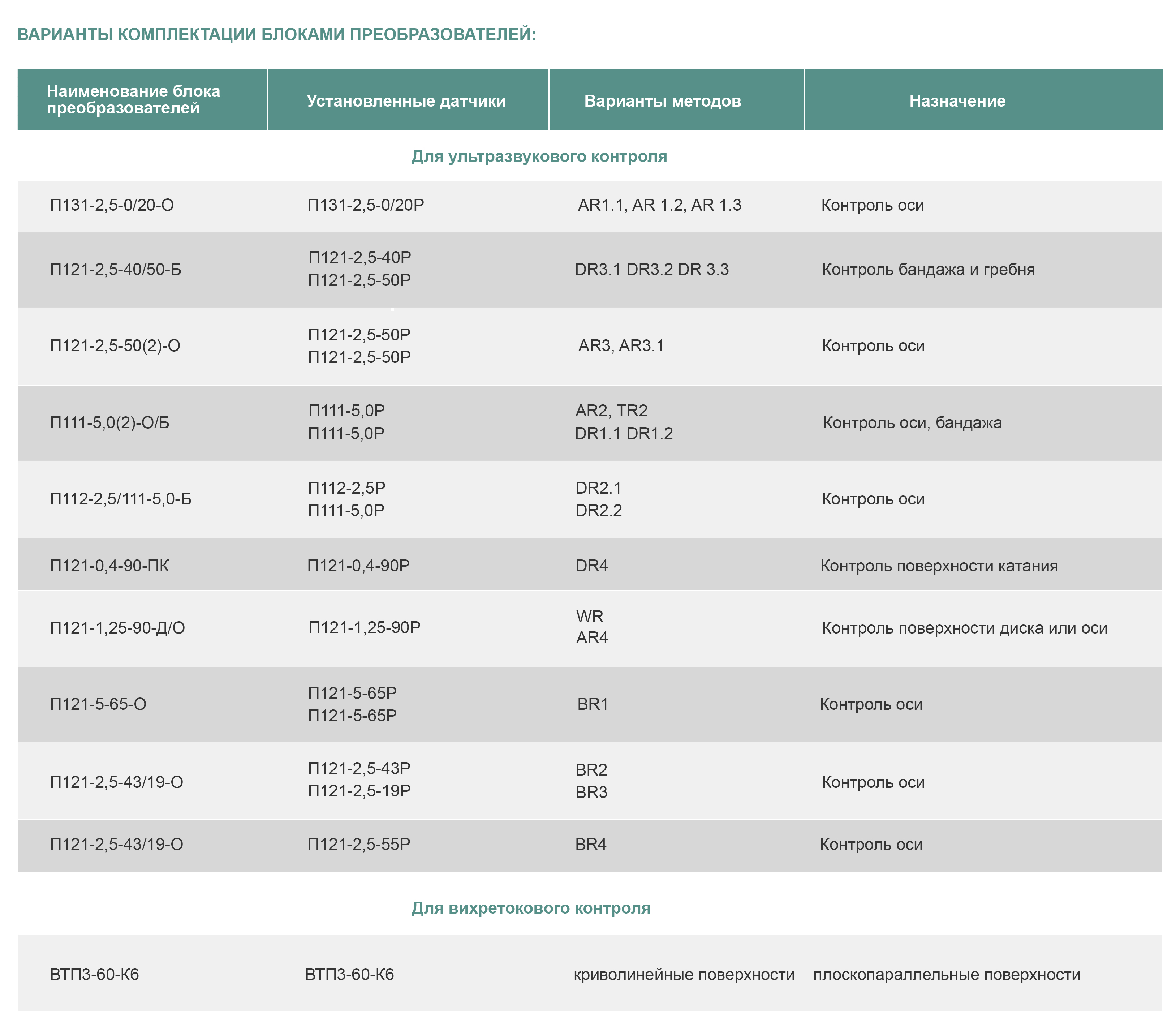This screenshot has width=1176, height=1022.
Task: Click methods AR3, AR3.1
Action: pos(621,345)
